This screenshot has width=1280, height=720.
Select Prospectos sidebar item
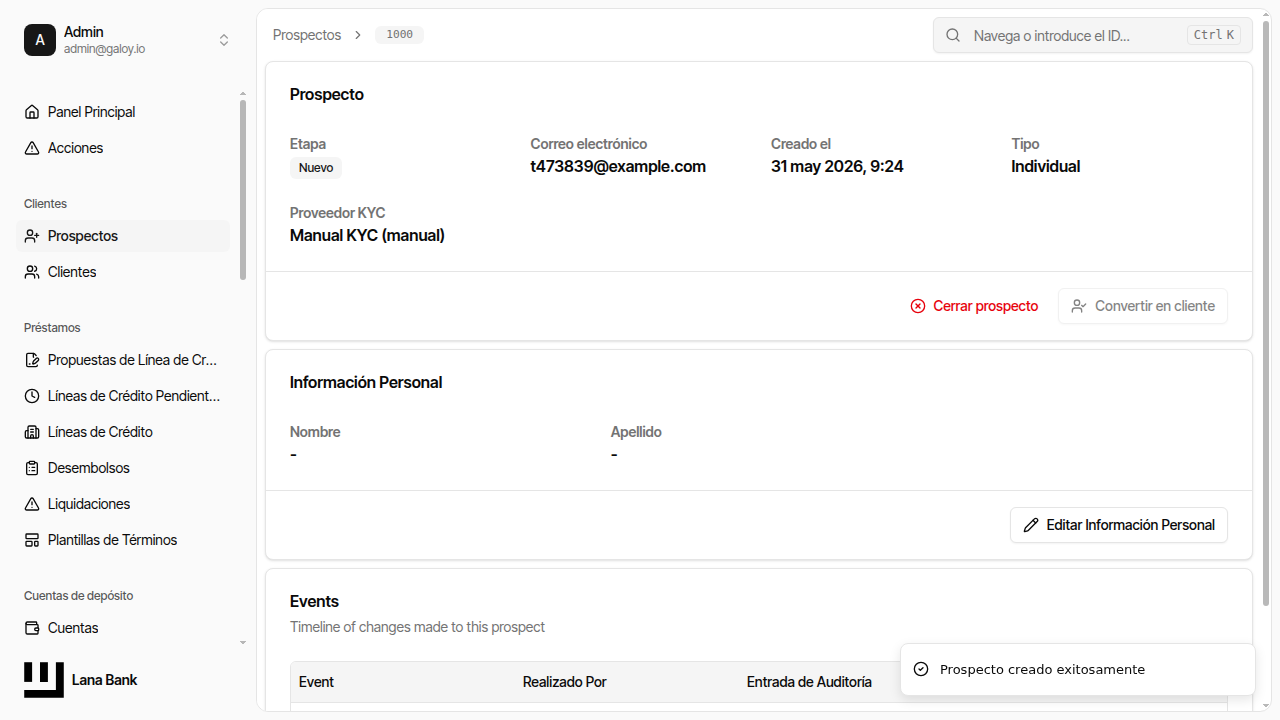point(124,236)
